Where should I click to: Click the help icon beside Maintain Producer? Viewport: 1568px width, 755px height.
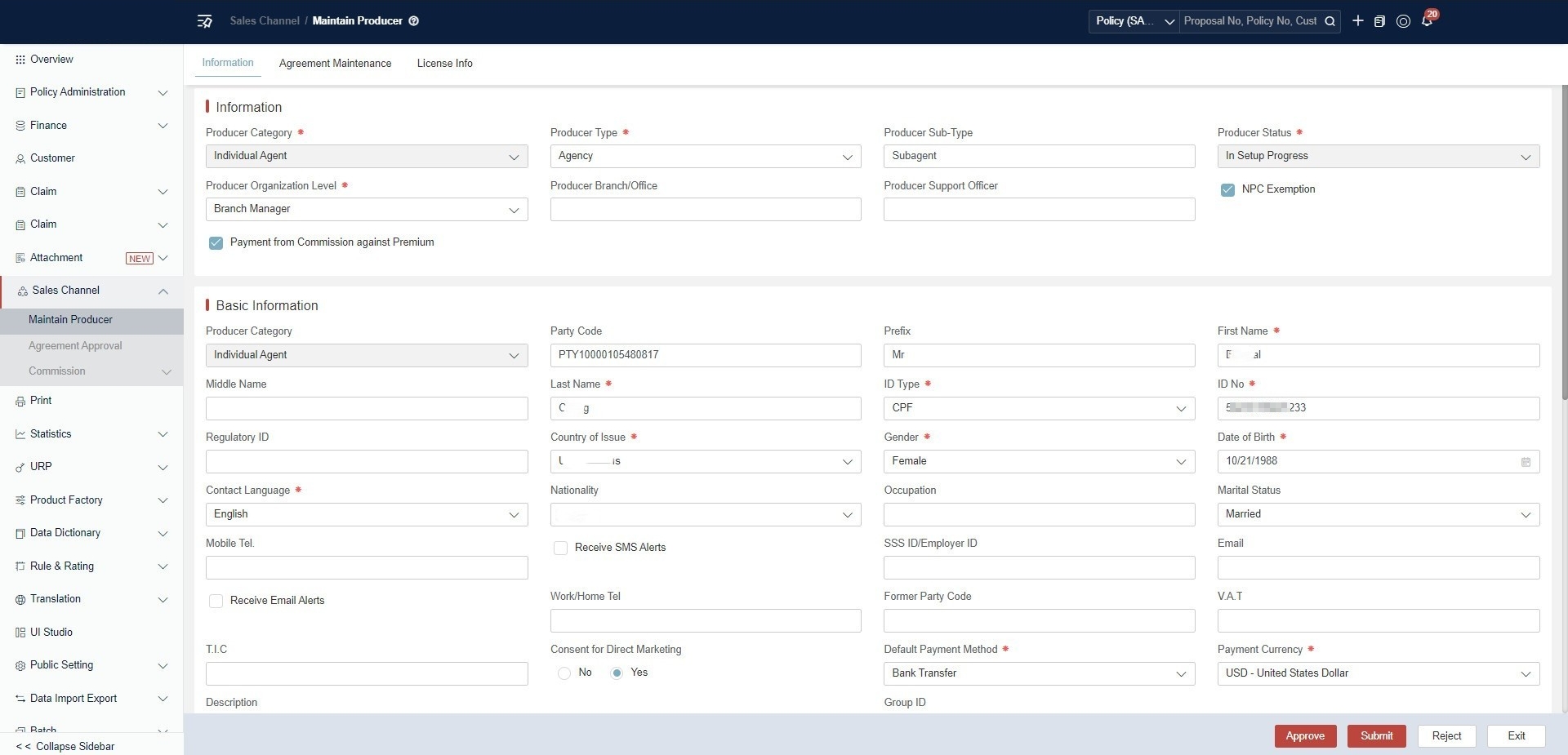[x=413, y=21]
